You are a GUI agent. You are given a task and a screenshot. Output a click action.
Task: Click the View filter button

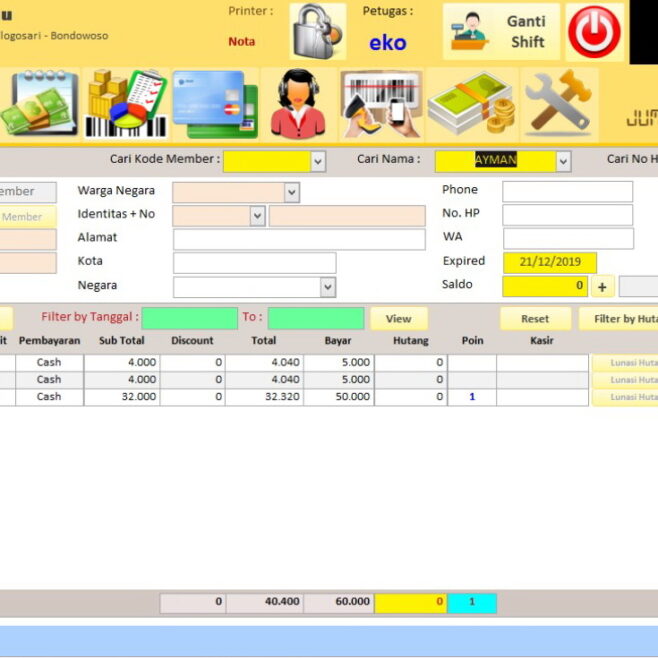pyautogui.click(x=398, y=319)
